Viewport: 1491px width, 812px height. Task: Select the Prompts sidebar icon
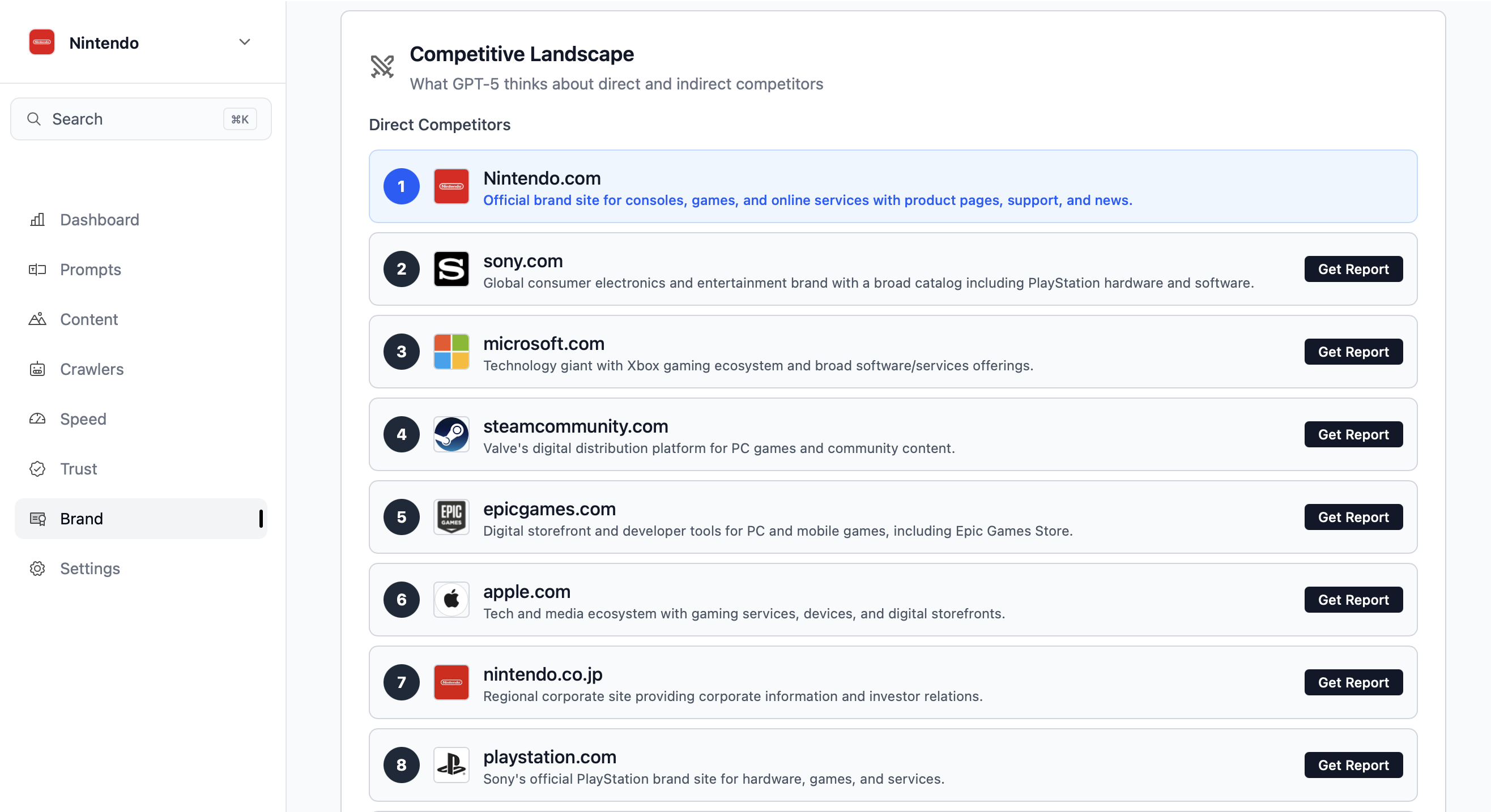[x=37, y=270]
